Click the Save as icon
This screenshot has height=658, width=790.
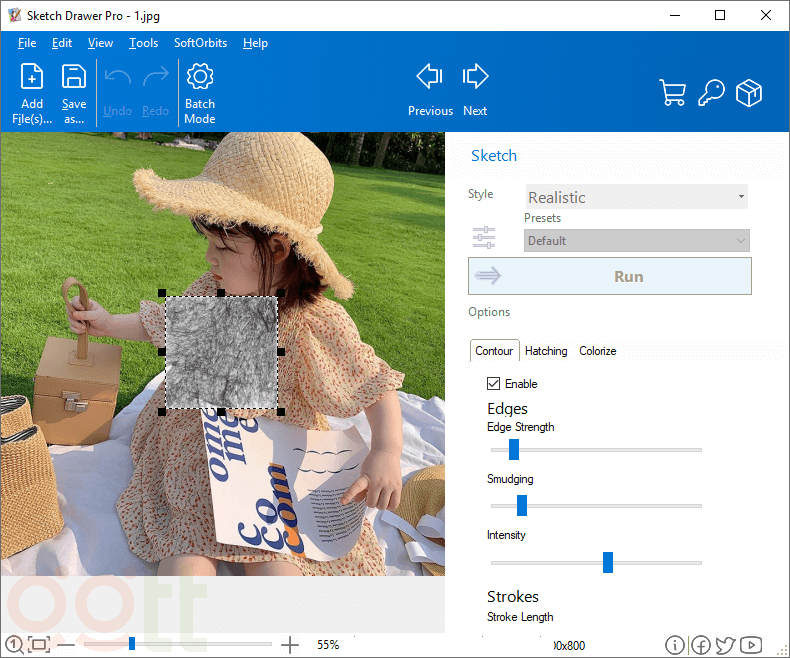point(74,78)
